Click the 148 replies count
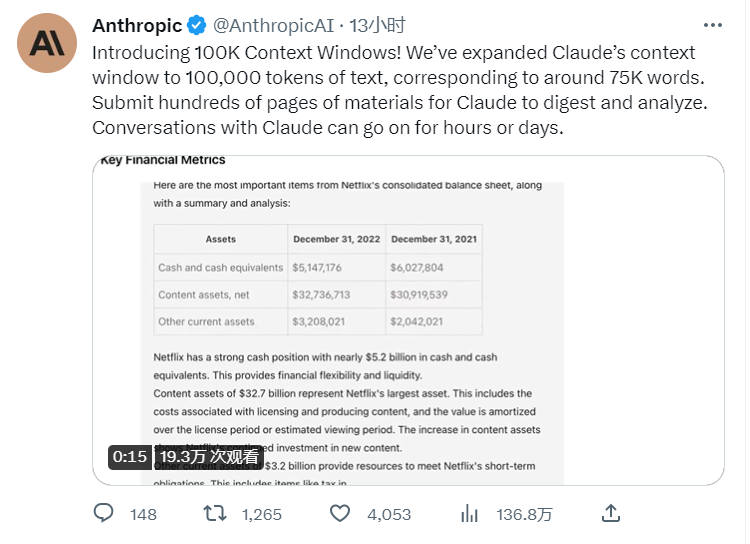The width and height of the screenshot is (750, 544). (x=143, y=515)
